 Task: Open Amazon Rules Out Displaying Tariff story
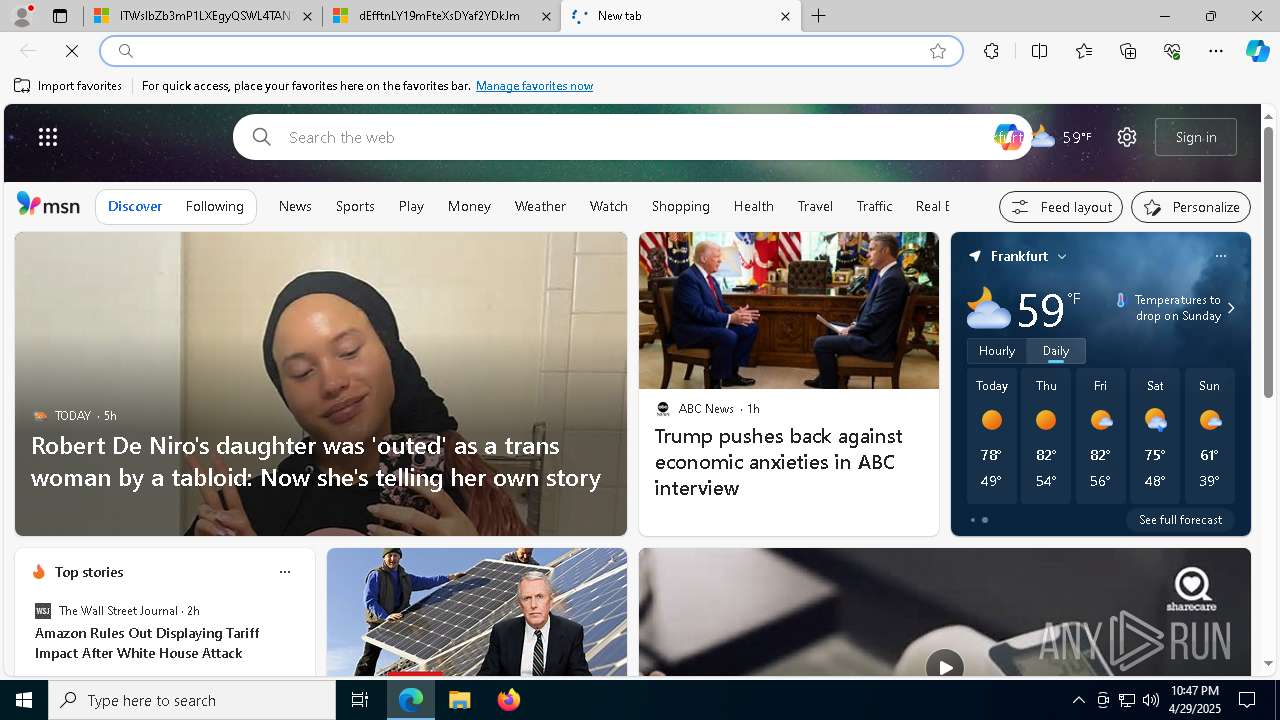[x=147, y=643]
